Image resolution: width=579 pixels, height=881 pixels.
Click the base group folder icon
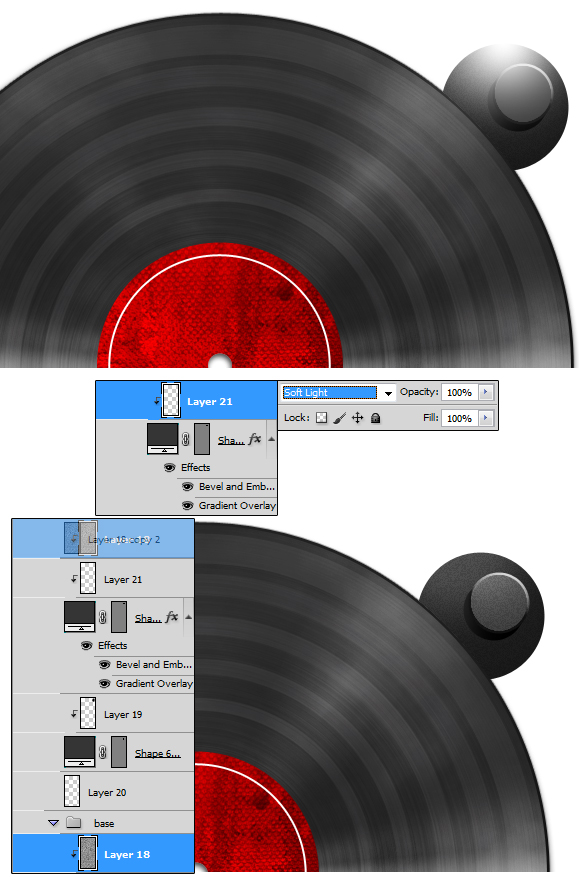[74, 823]
